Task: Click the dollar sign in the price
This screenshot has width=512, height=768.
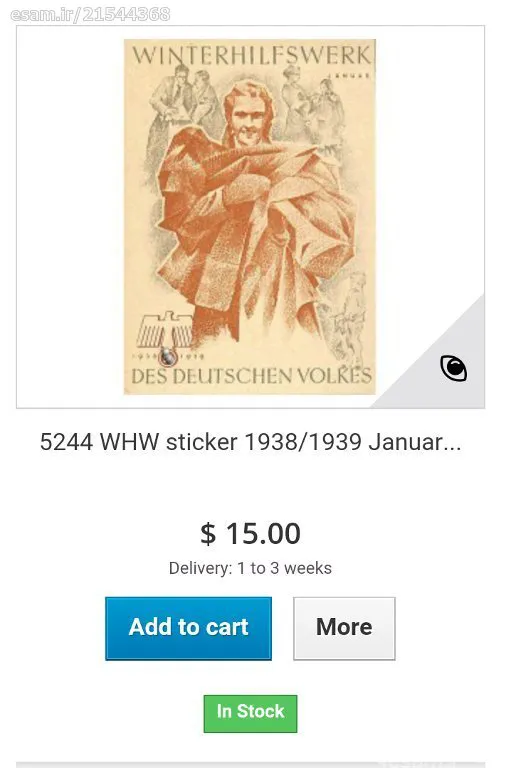Action: (x=208, y=533)
